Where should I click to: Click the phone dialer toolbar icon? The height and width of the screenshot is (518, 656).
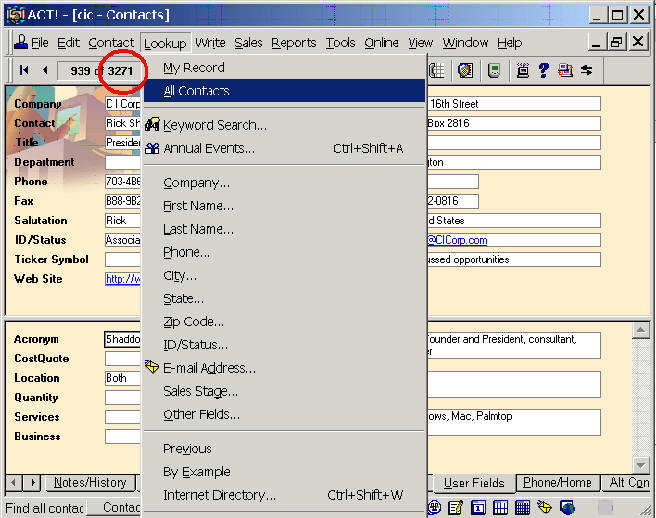[x=436, y=70]
